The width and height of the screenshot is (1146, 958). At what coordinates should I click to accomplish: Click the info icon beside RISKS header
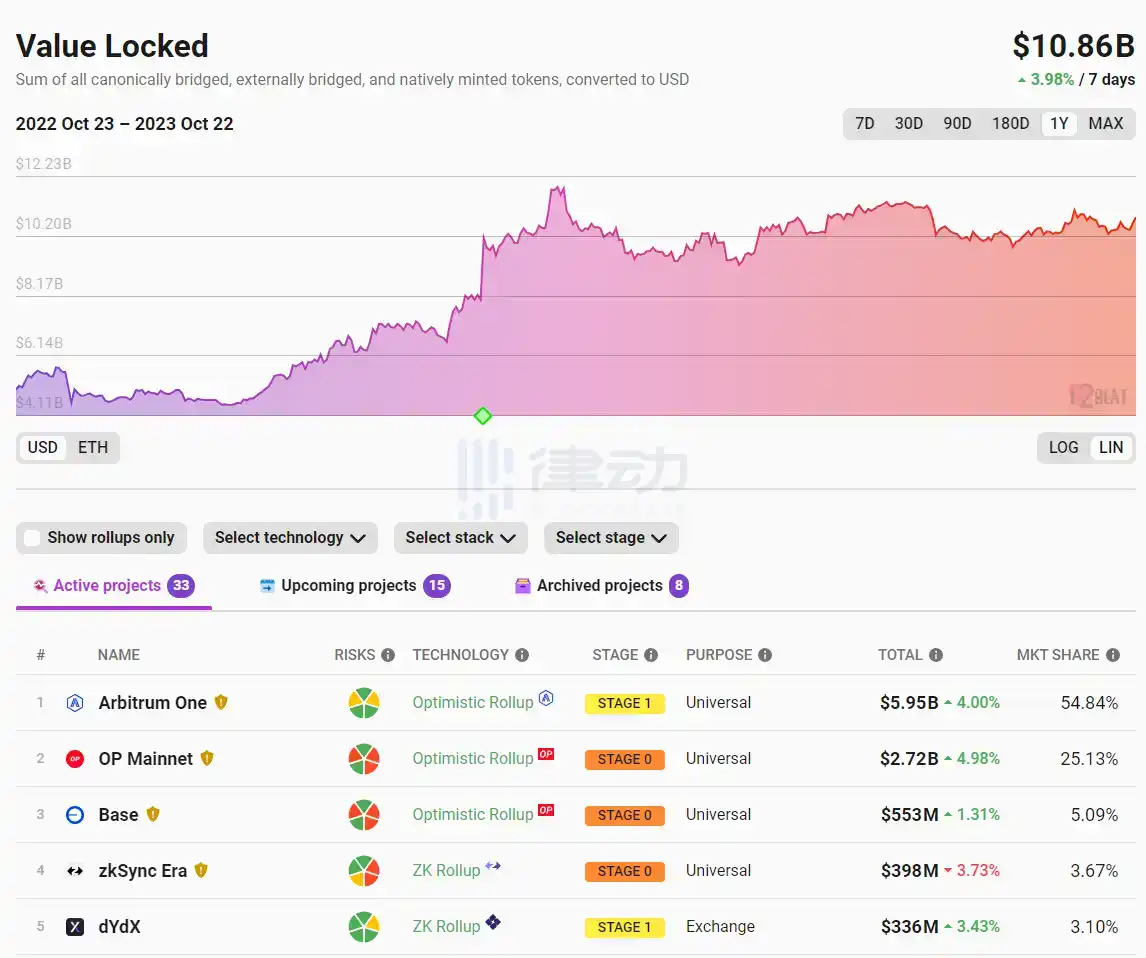pos(388,655)
